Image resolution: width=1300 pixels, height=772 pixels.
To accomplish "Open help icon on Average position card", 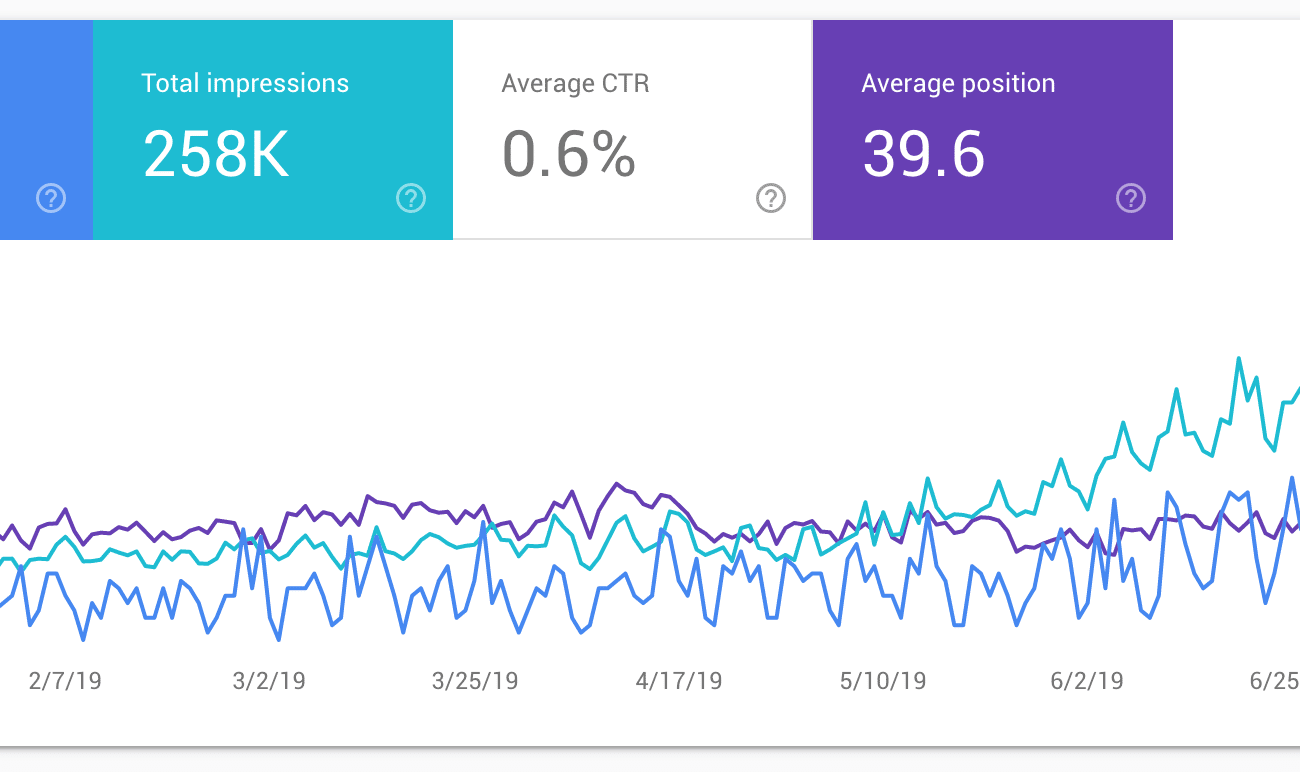I will pos(1130,198).
